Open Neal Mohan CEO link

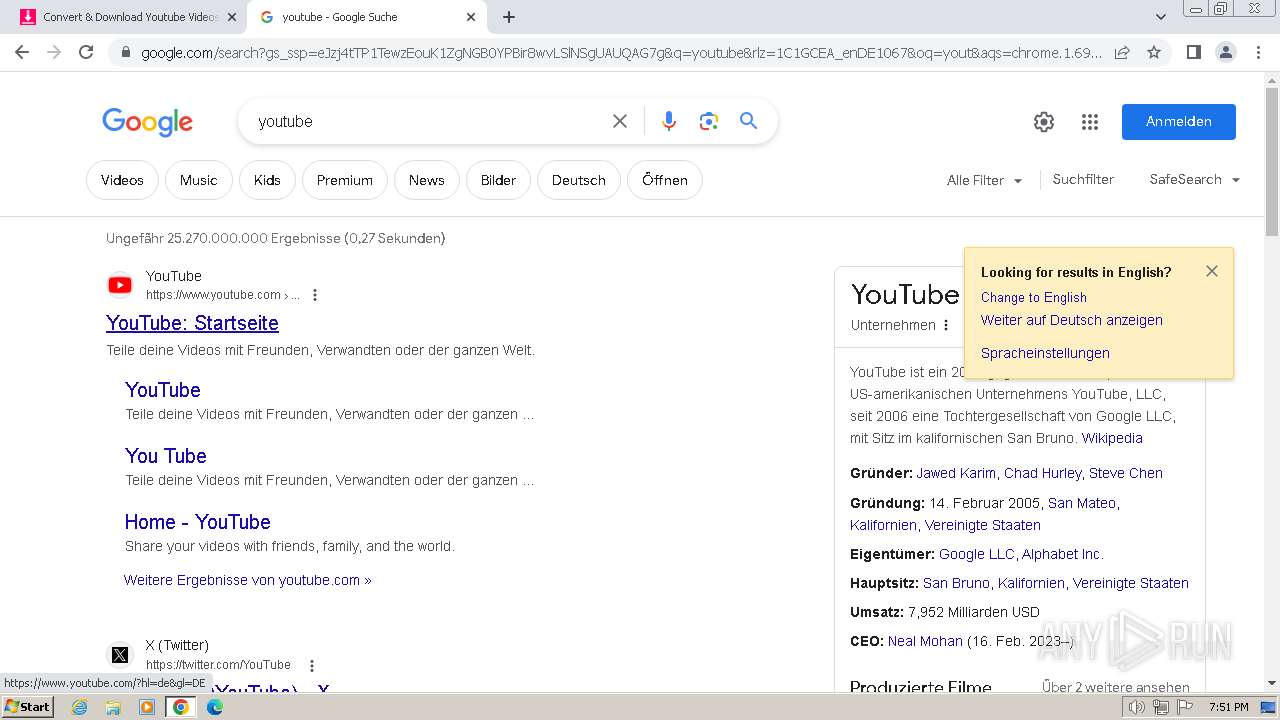point(925,641)
